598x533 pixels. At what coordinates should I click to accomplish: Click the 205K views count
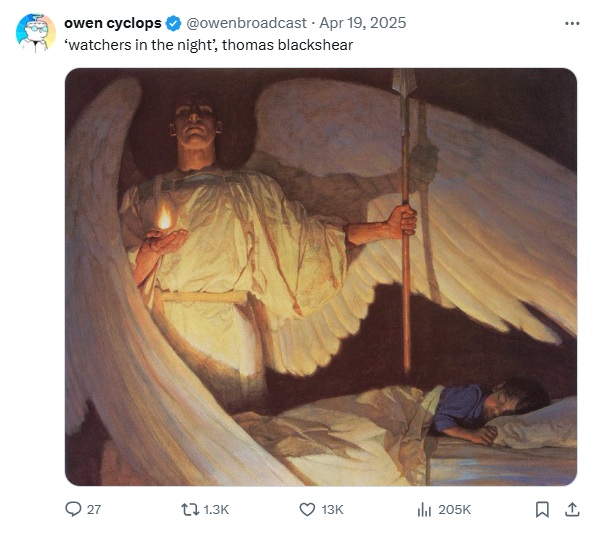point(455,509)
